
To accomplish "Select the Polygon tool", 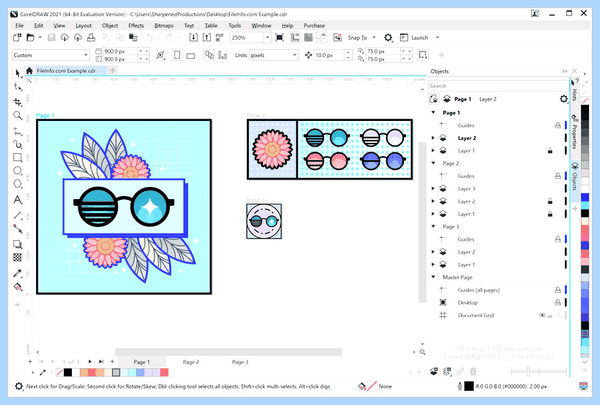I will (17, 184).
